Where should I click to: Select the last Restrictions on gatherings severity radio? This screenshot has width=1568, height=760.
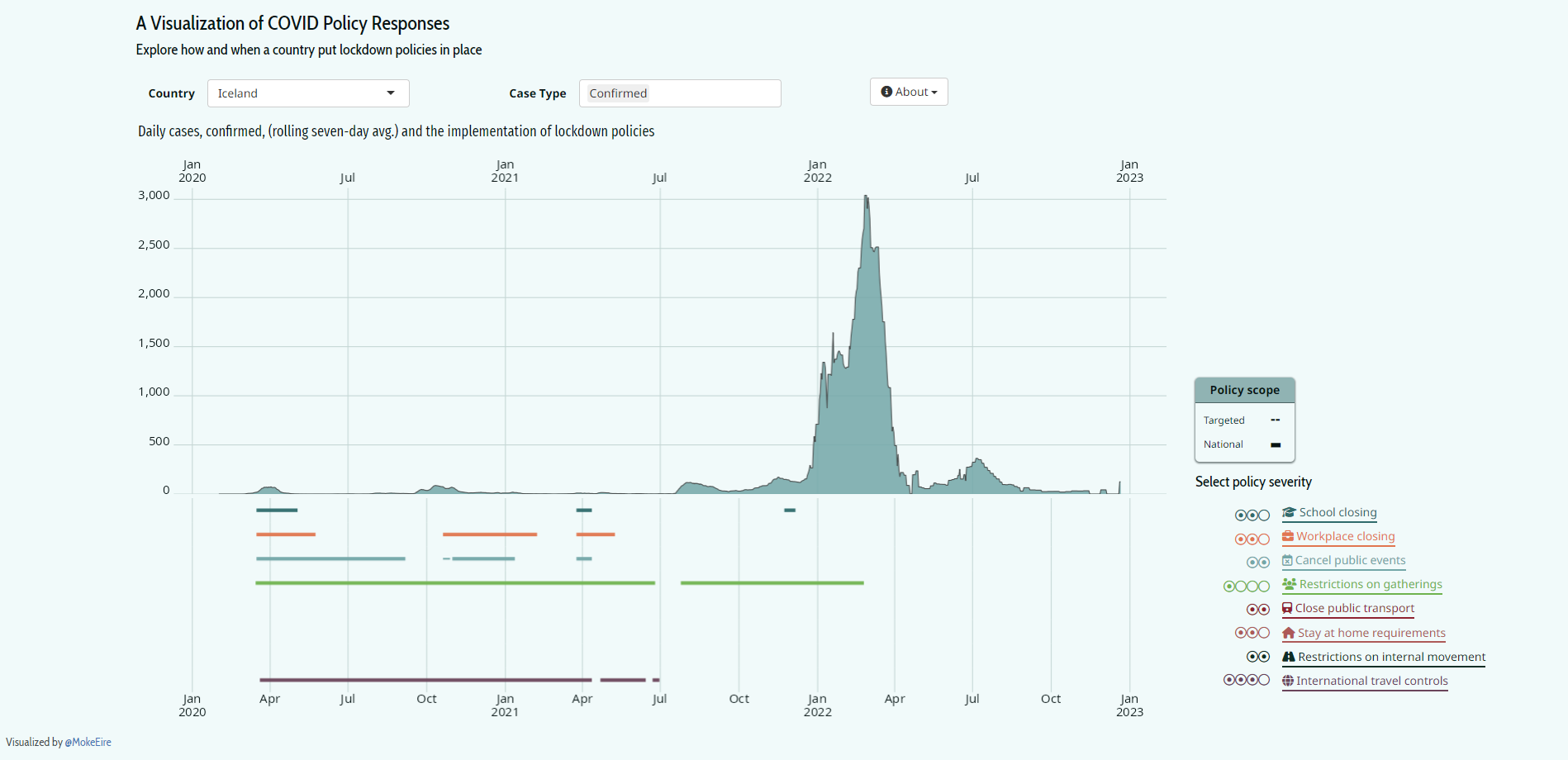click(1264, 587)
